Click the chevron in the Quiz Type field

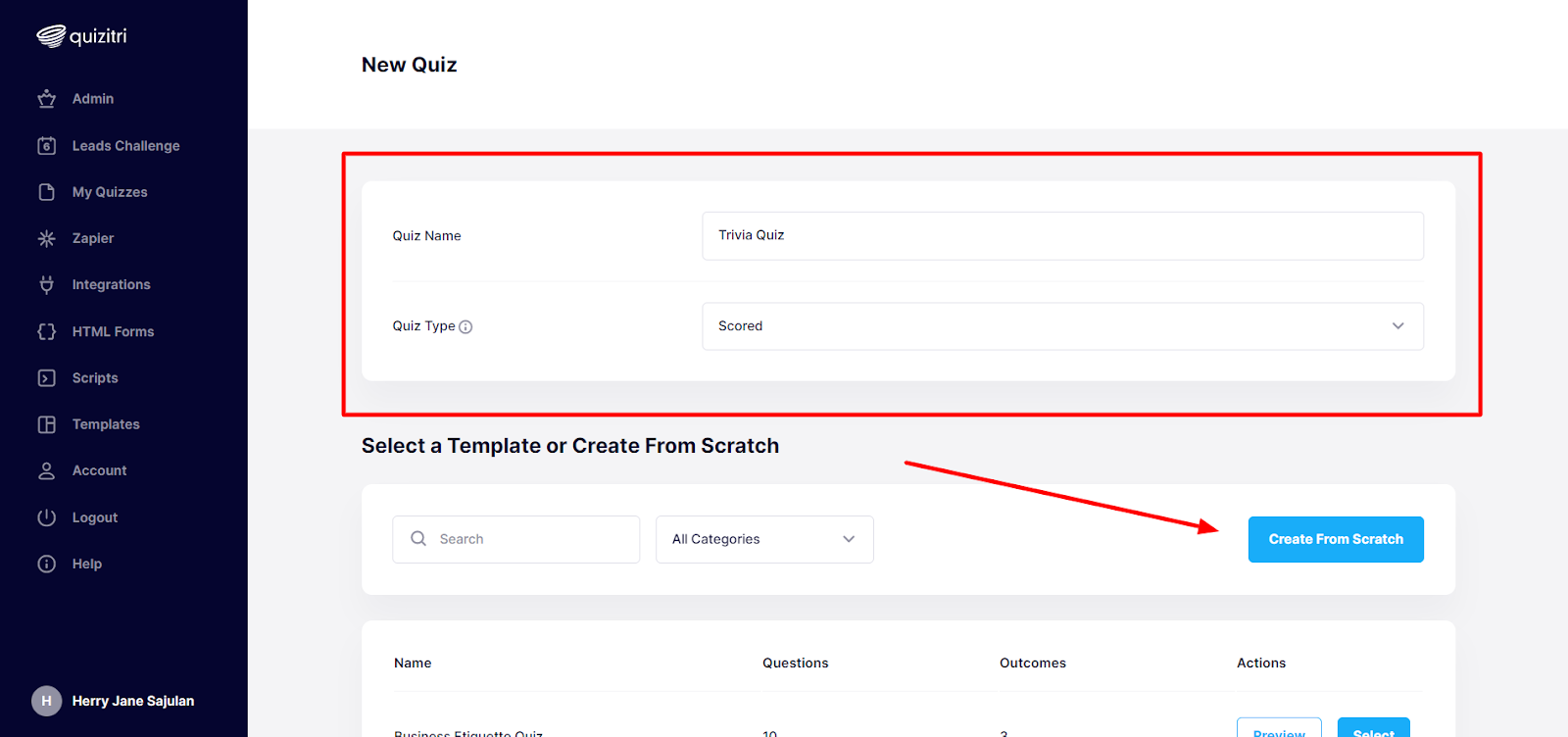point(1398,326)
